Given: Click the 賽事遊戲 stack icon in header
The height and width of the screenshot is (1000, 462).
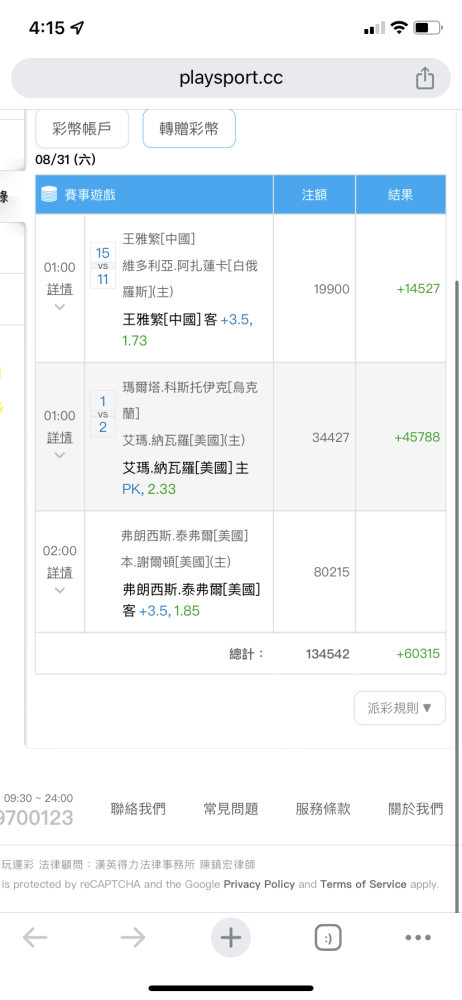Looking at the screenshot, I should (49, 195).
